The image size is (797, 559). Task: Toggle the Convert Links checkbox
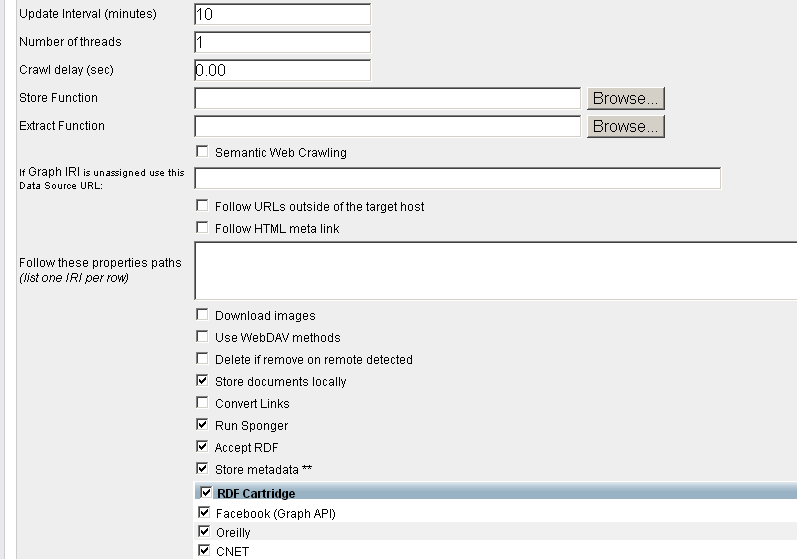(x=202, y=403)
